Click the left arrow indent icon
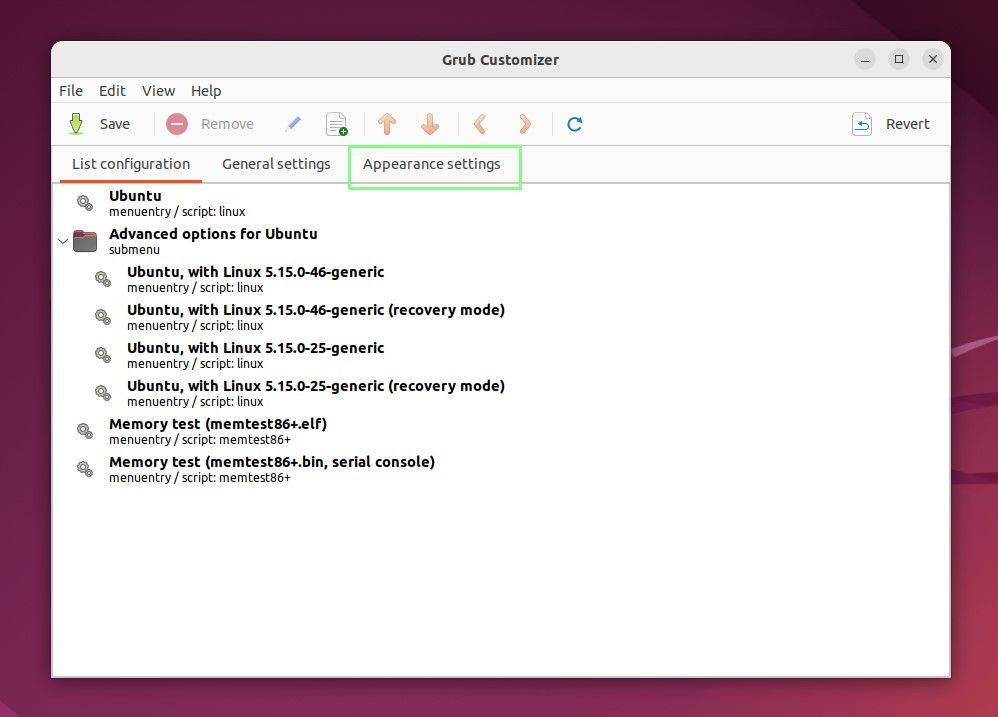Screen dimensions: 998x717 (x=480, y=124)
